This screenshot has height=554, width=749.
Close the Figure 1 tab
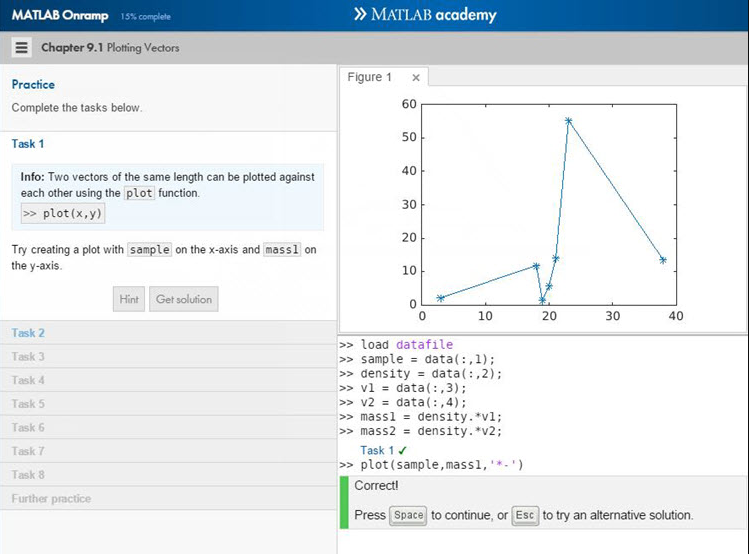click(x=416, y=78)
